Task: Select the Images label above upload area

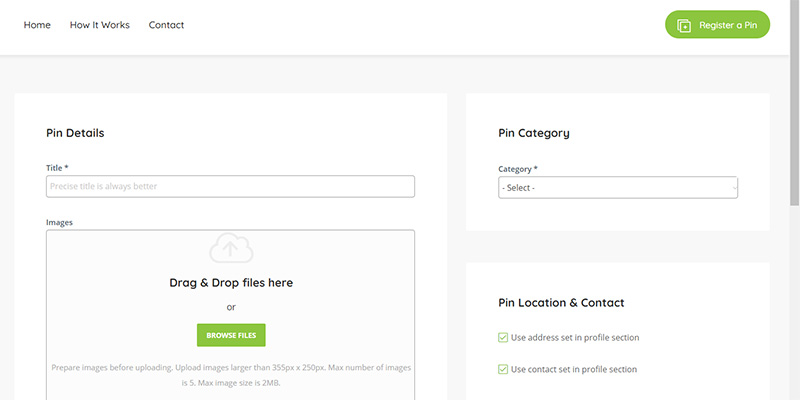Action: point(59,222)
